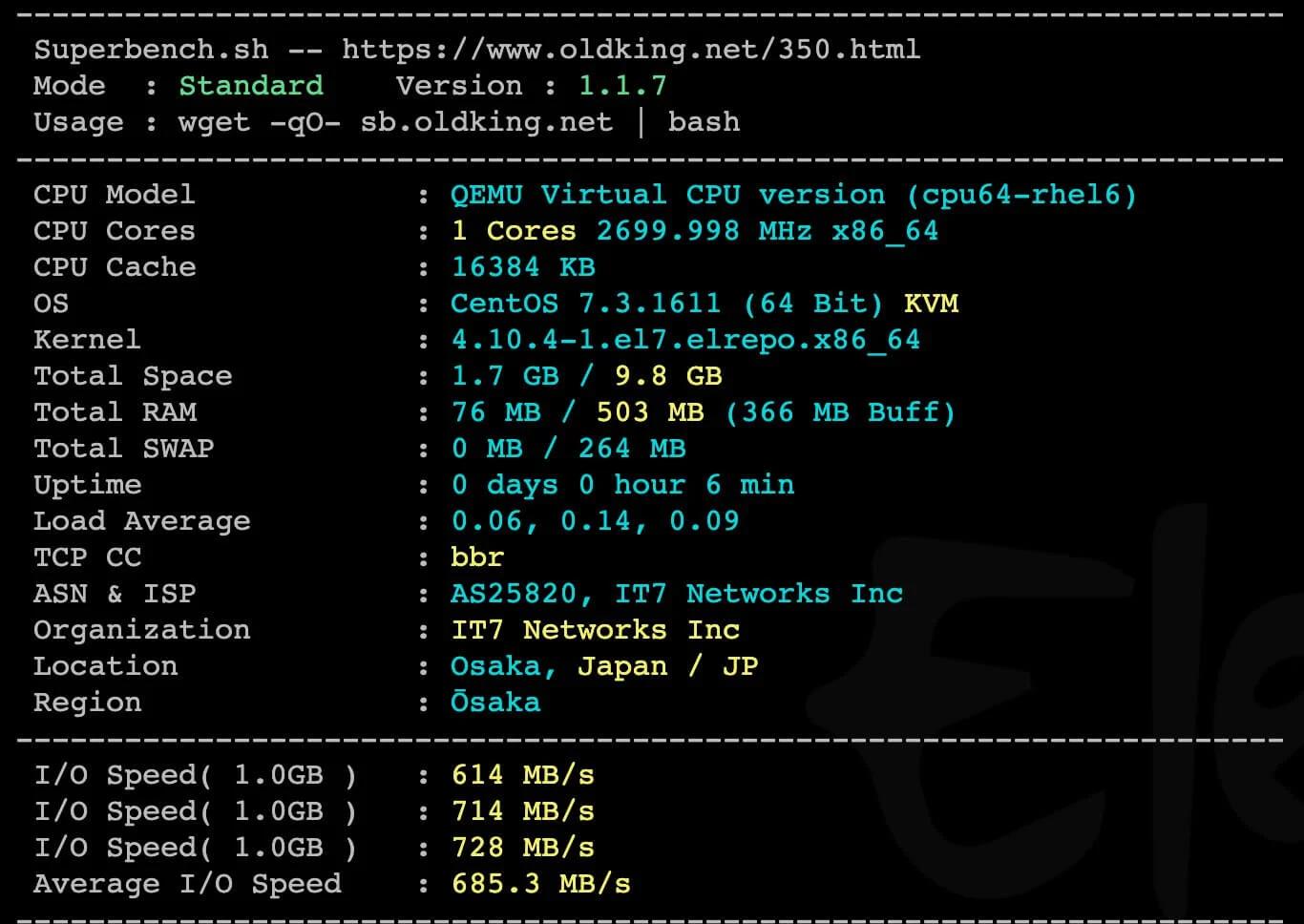Click the Average I/O Speed 685.3 MB/s
This screenshot has height=924, width=1304.
pos(540,884)
